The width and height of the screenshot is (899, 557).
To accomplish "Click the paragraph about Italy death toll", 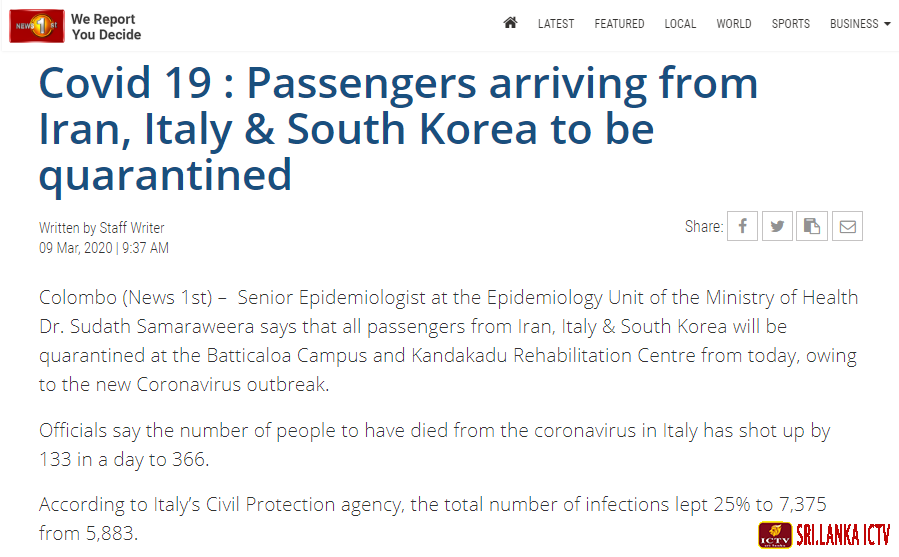I will (x=435, y=445).
